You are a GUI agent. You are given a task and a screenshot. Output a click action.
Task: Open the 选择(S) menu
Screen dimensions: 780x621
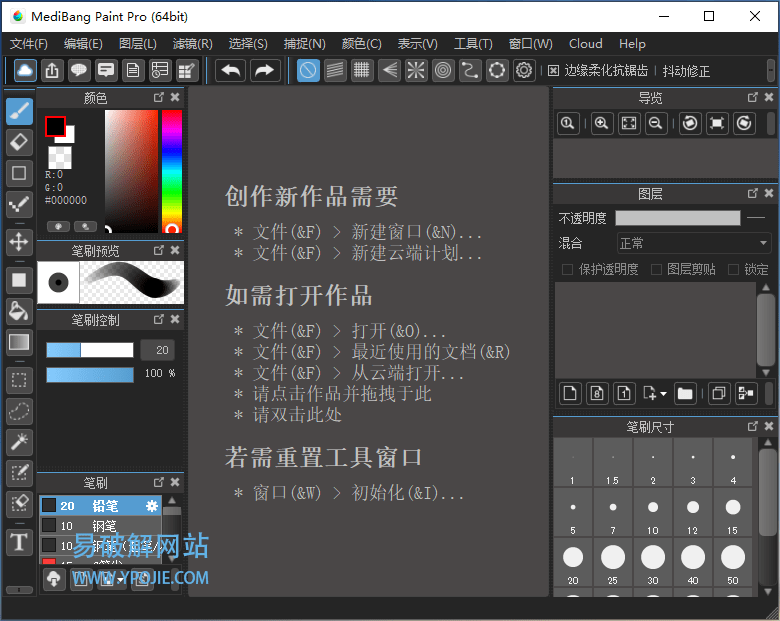click(248, 44)
